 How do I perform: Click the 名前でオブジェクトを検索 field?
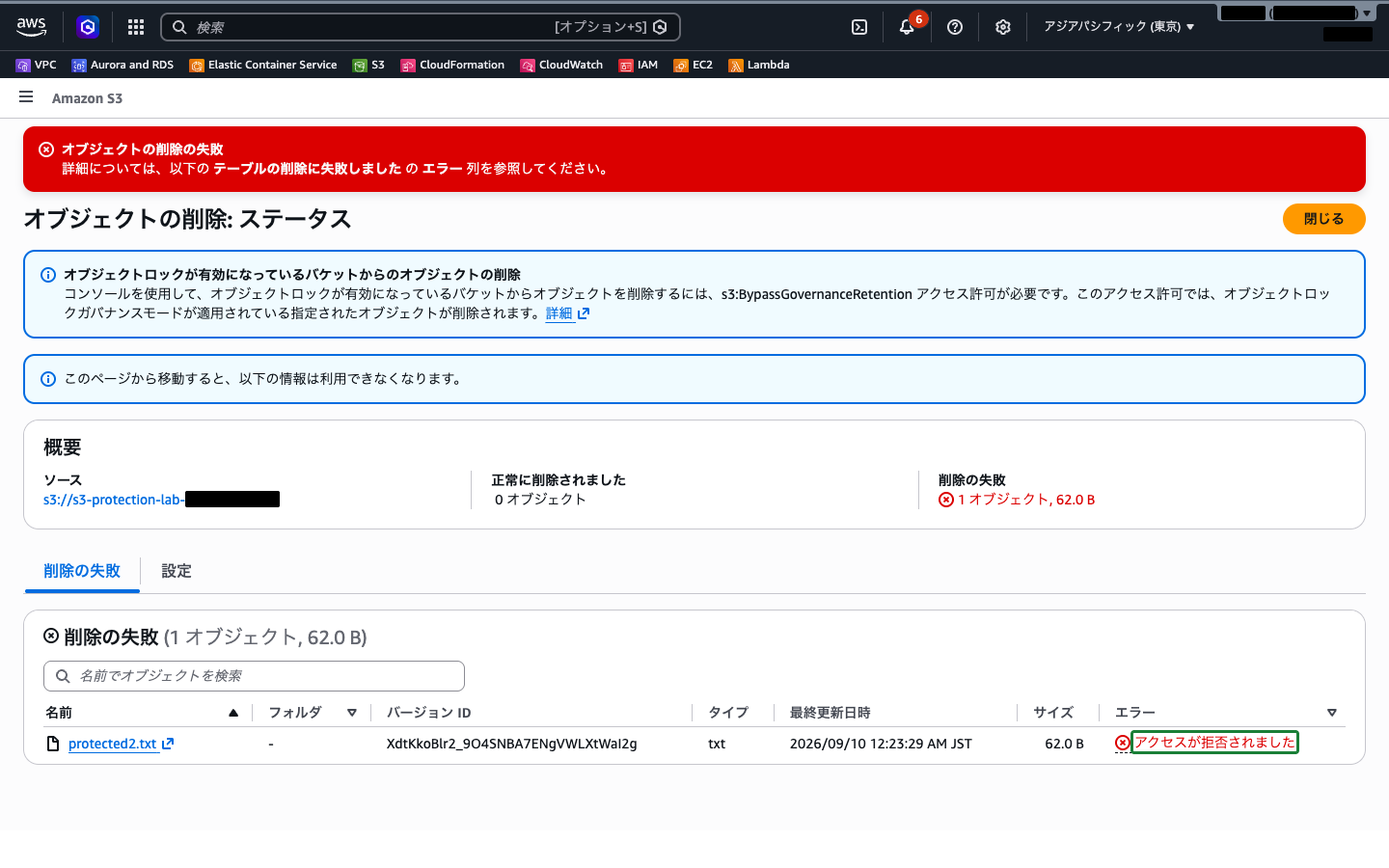point(254,676)
